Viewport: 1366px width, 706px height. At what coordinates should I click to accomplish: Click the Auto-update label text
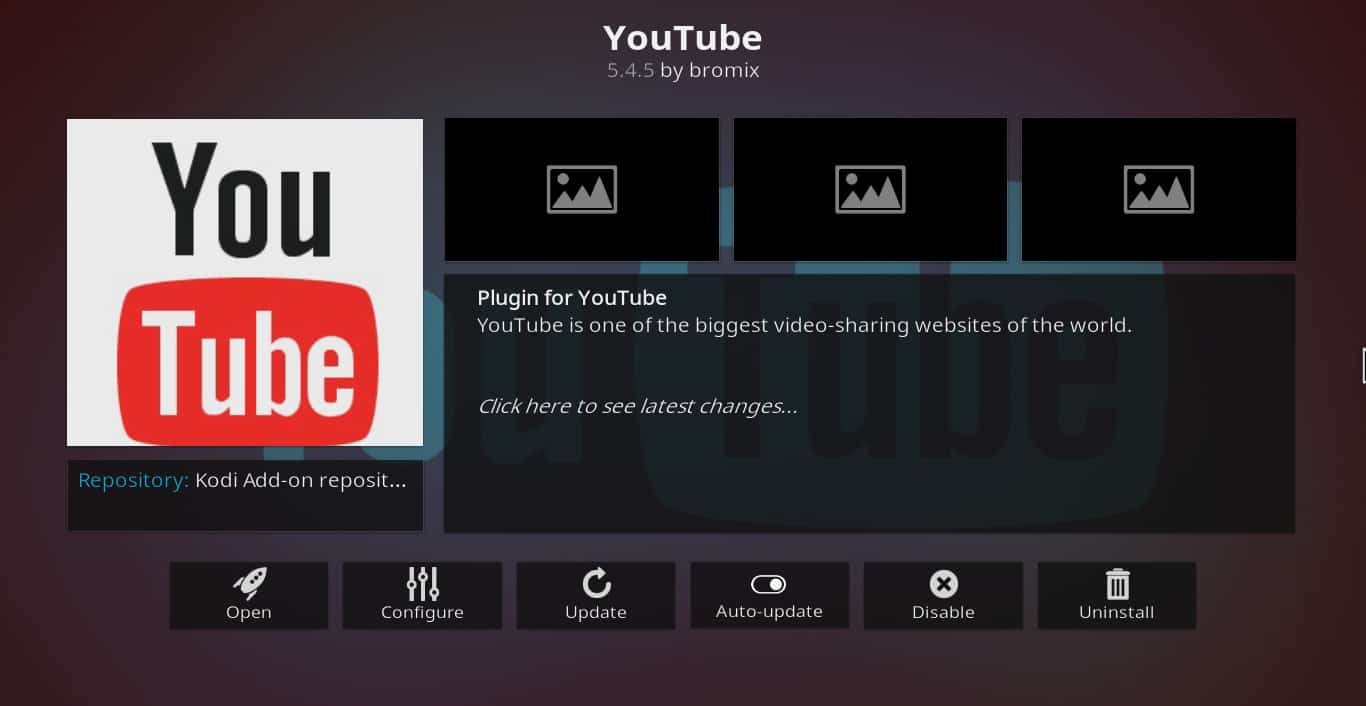coord(769,611)
